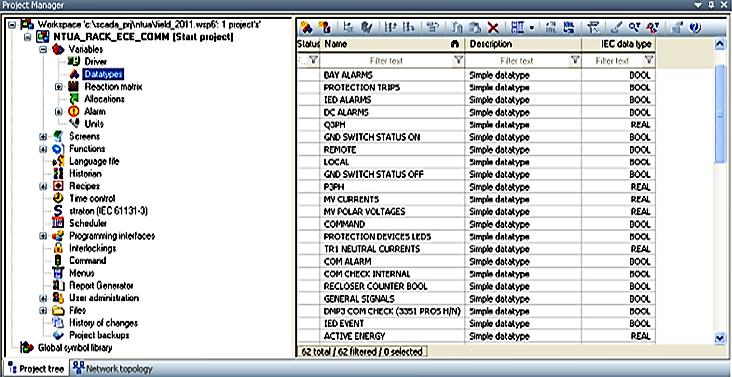The image size is (732, 377).
Task: Sort by the Description column header
Action: point(523,44)
